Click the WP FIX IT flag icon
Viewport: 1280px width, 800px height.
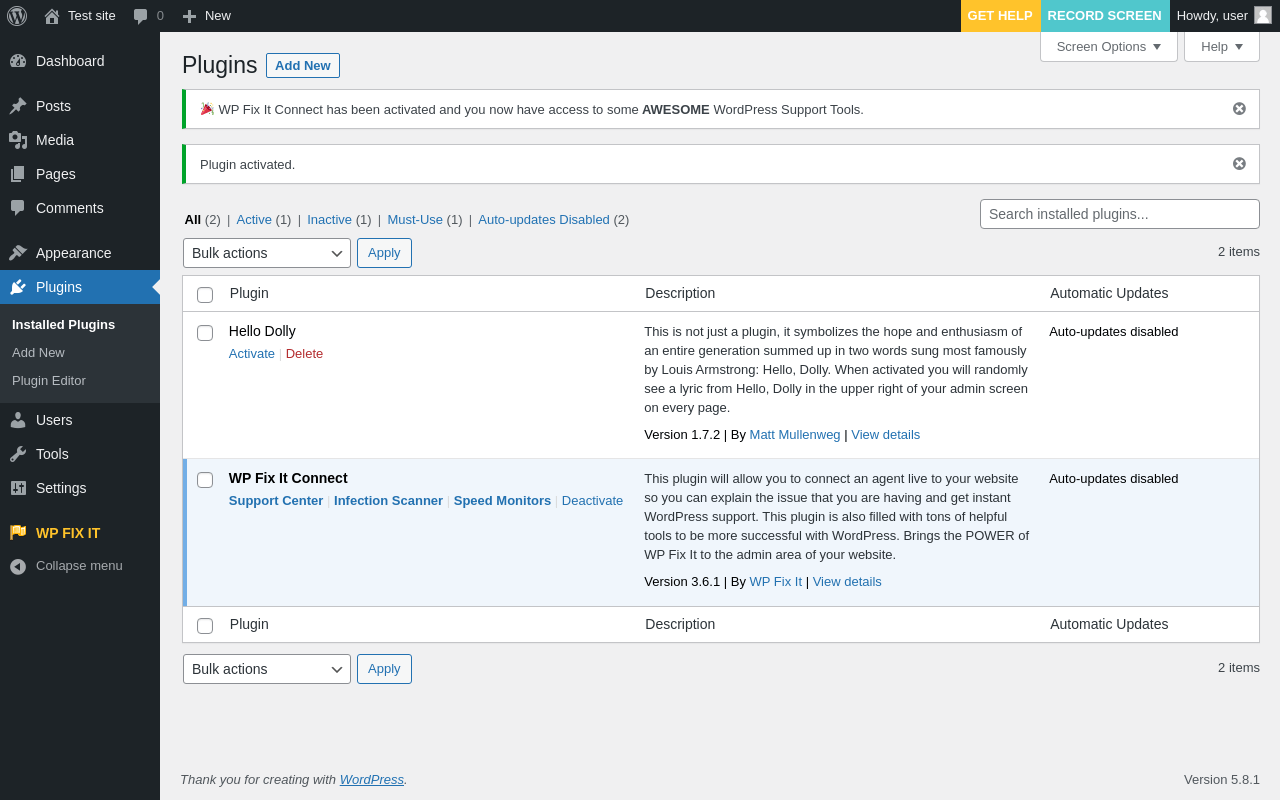[x=18, y=533]
